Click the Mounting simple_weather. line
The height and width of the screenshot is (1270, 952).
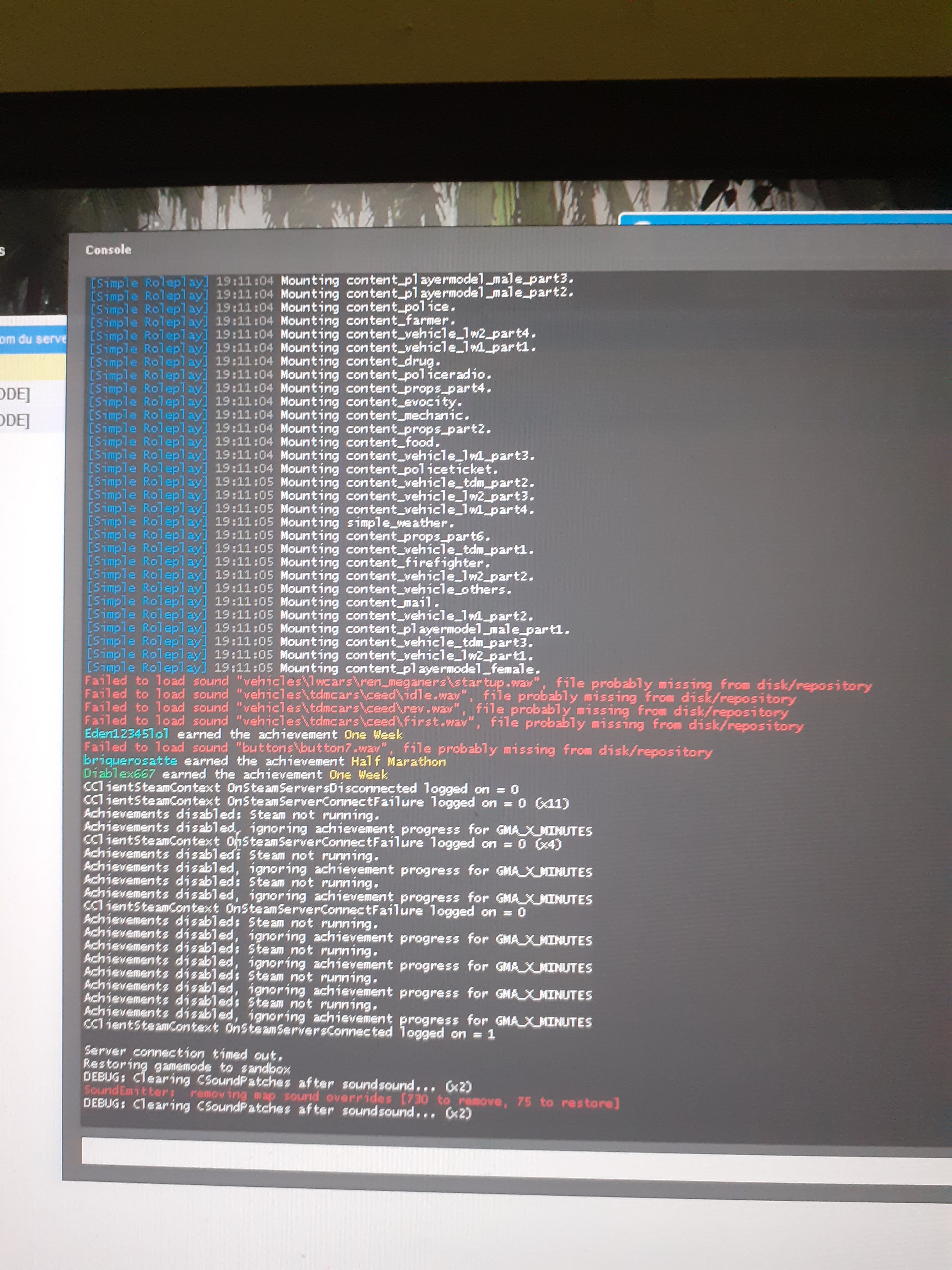click(271, 523)
